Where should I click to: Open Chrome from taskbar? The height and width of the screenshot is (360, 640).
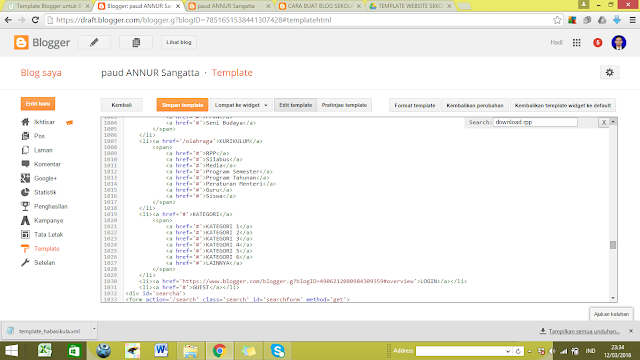pyautogui.click(x=219, y=351)
